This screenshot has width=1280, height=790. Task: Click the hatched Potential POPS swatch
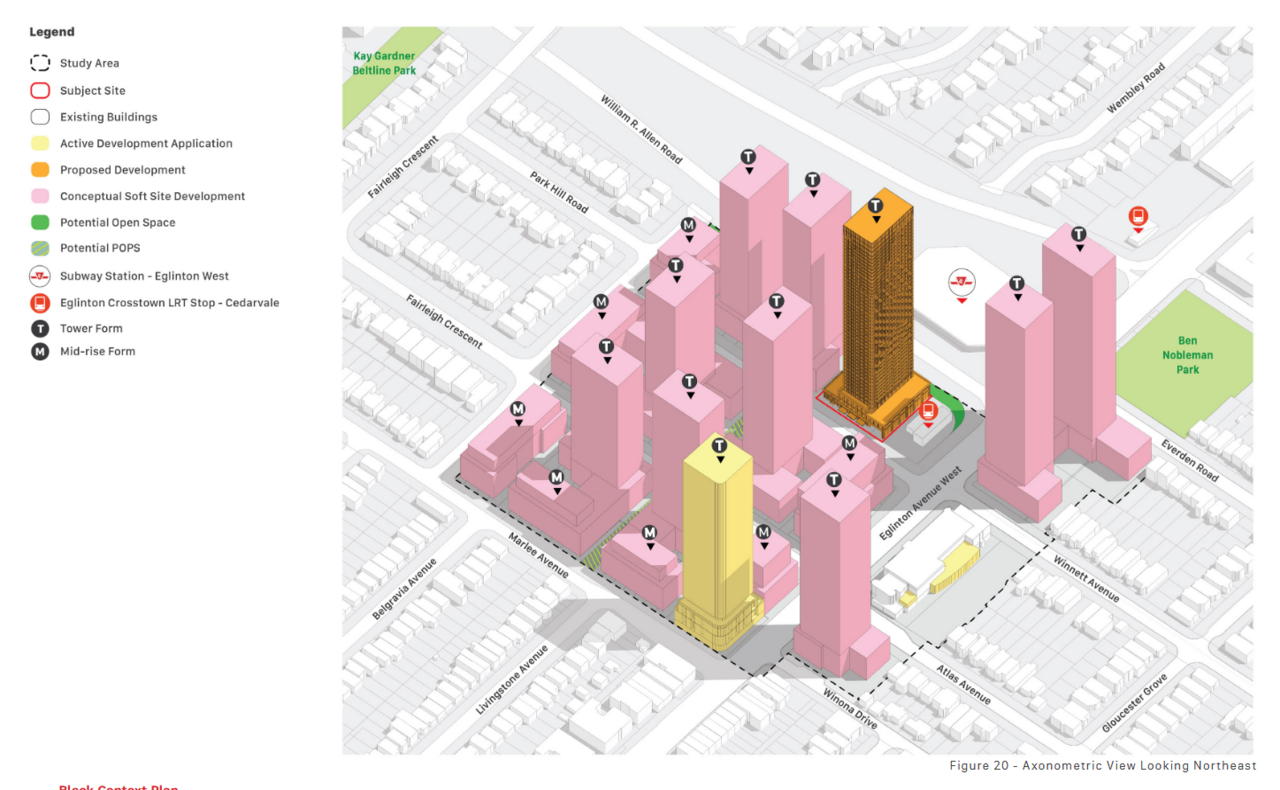[x=40, y=248]
